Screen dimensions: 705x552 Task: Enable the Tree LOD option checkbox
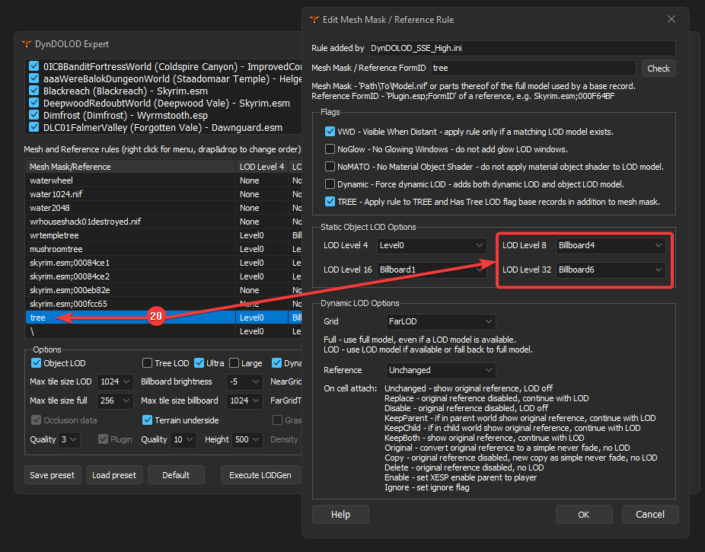tap(148, 363)
